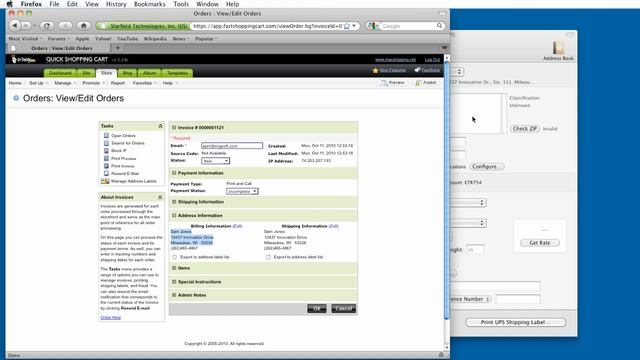Click Print UPS Shipping Label button
The height and width of the screenshot is (360, 640).
516,322
